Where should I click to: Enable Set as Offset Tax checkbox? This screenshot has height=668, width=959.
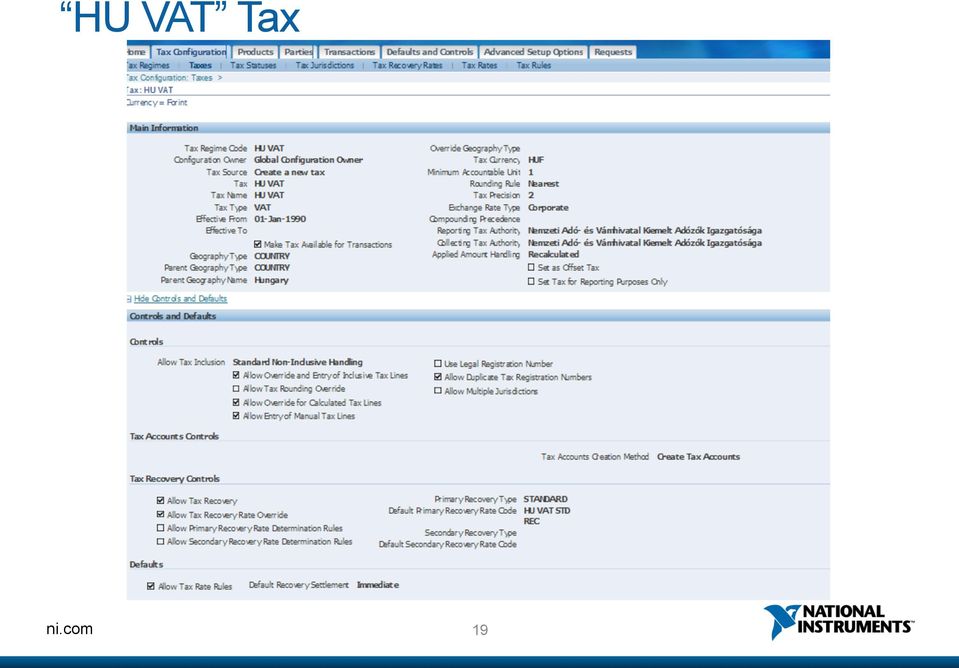[x=531, y=267]
